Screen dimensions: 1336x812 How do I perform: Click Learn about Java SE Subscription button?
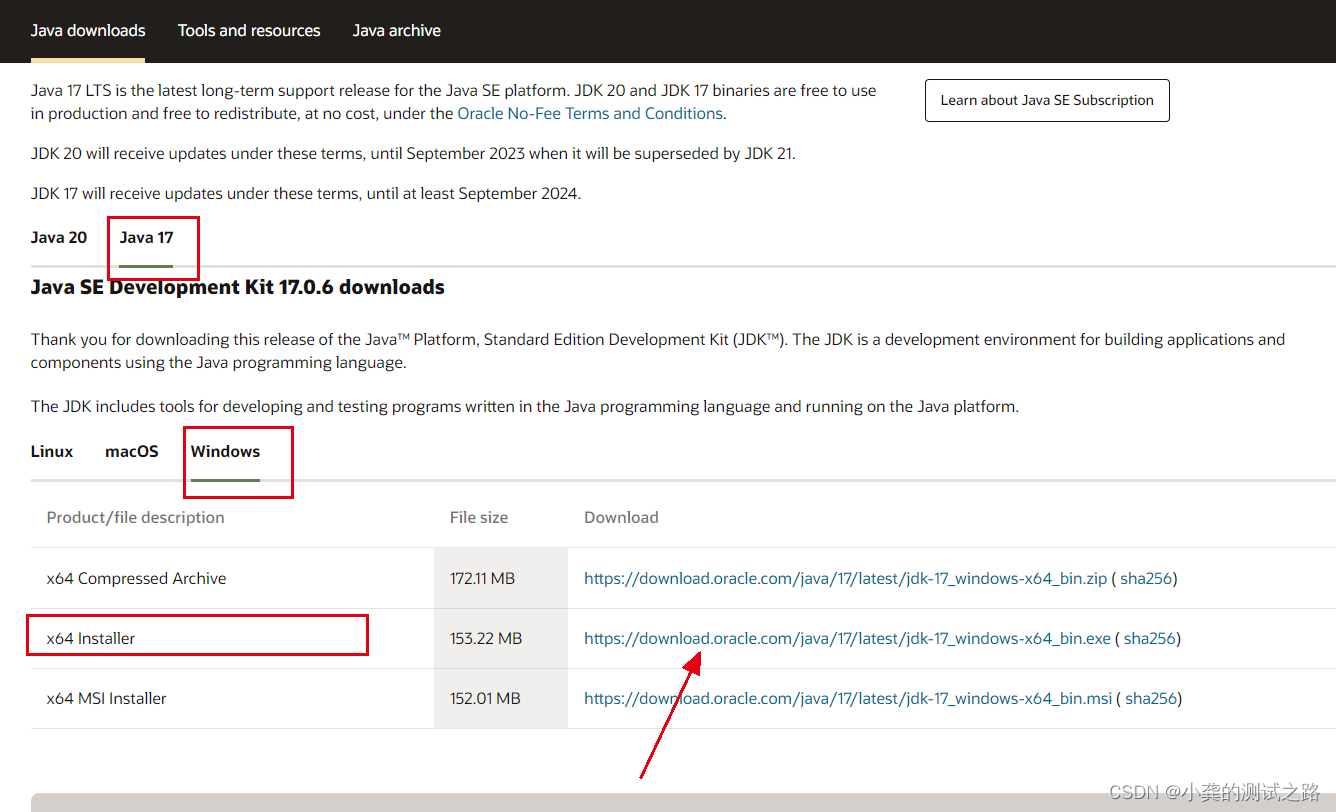(1047, 100)
